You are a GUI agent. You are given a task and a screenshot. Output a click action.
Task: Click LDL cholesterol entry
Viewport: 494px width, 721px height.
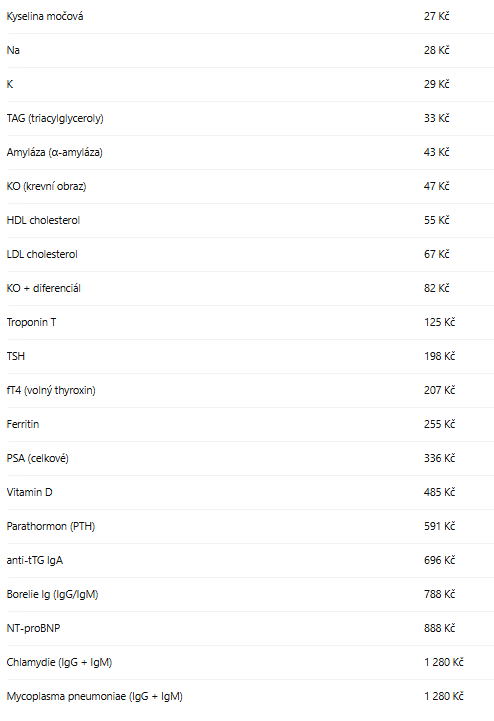point(250,255)
